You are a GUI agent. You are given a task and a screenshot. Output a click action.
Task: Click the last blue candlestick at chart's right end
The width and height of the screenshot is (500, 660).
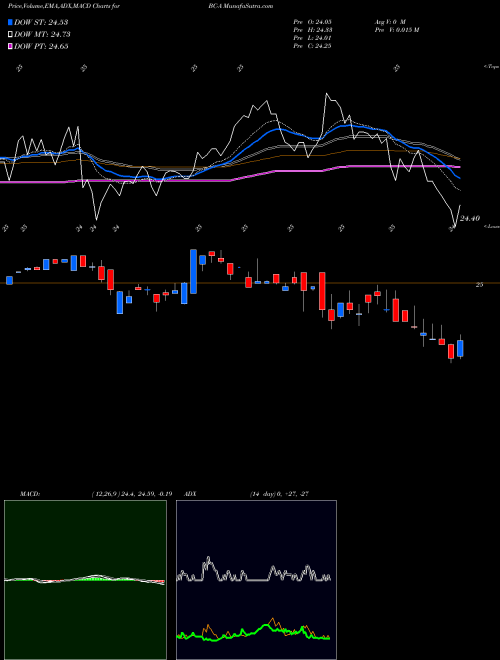pyautogui.click(x=460, y=349)
